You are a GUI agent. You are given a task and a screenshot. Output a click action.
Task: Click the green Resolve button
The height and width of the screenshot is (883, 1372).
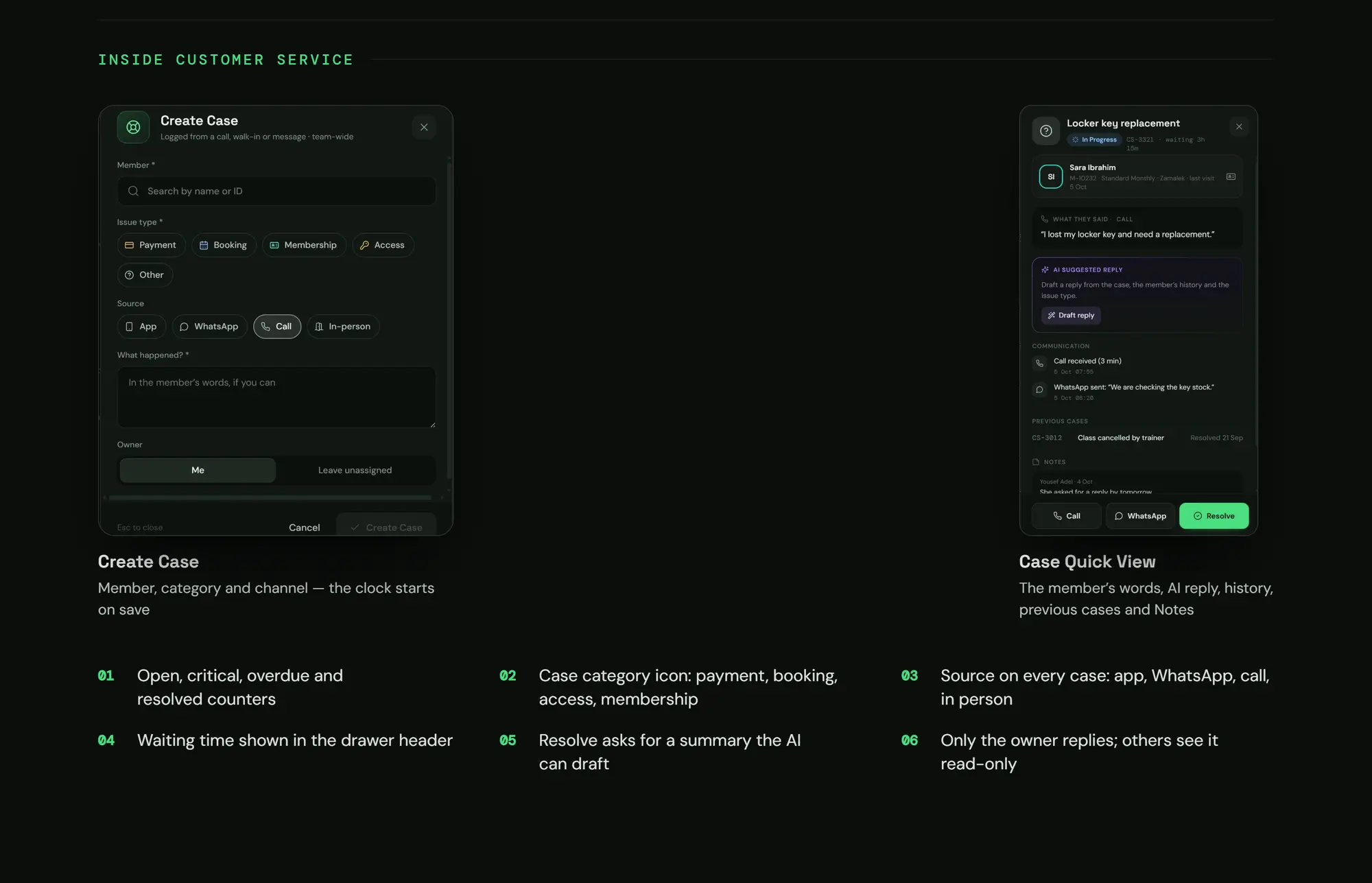coord(1214,516)
